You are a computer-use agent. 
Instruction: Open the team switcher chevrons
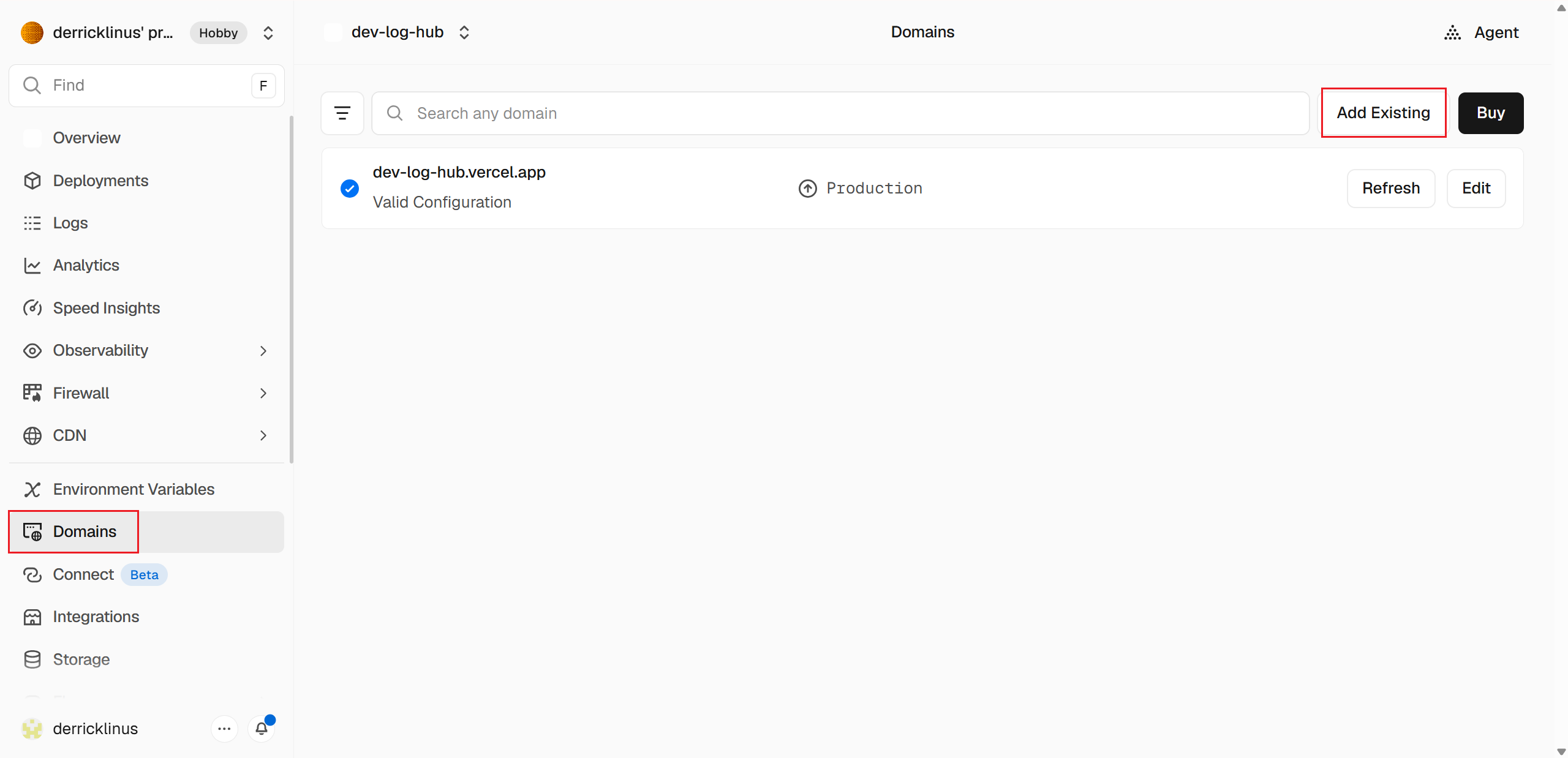click(x=268, y=32)
